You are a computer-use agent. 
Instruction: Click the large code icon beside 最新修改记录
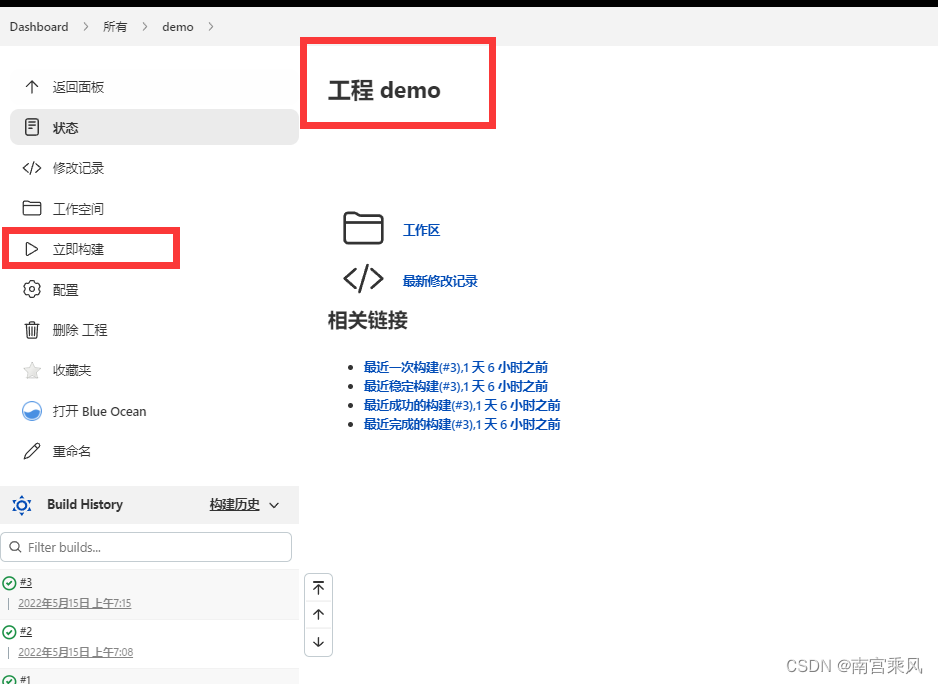[363, 279]
